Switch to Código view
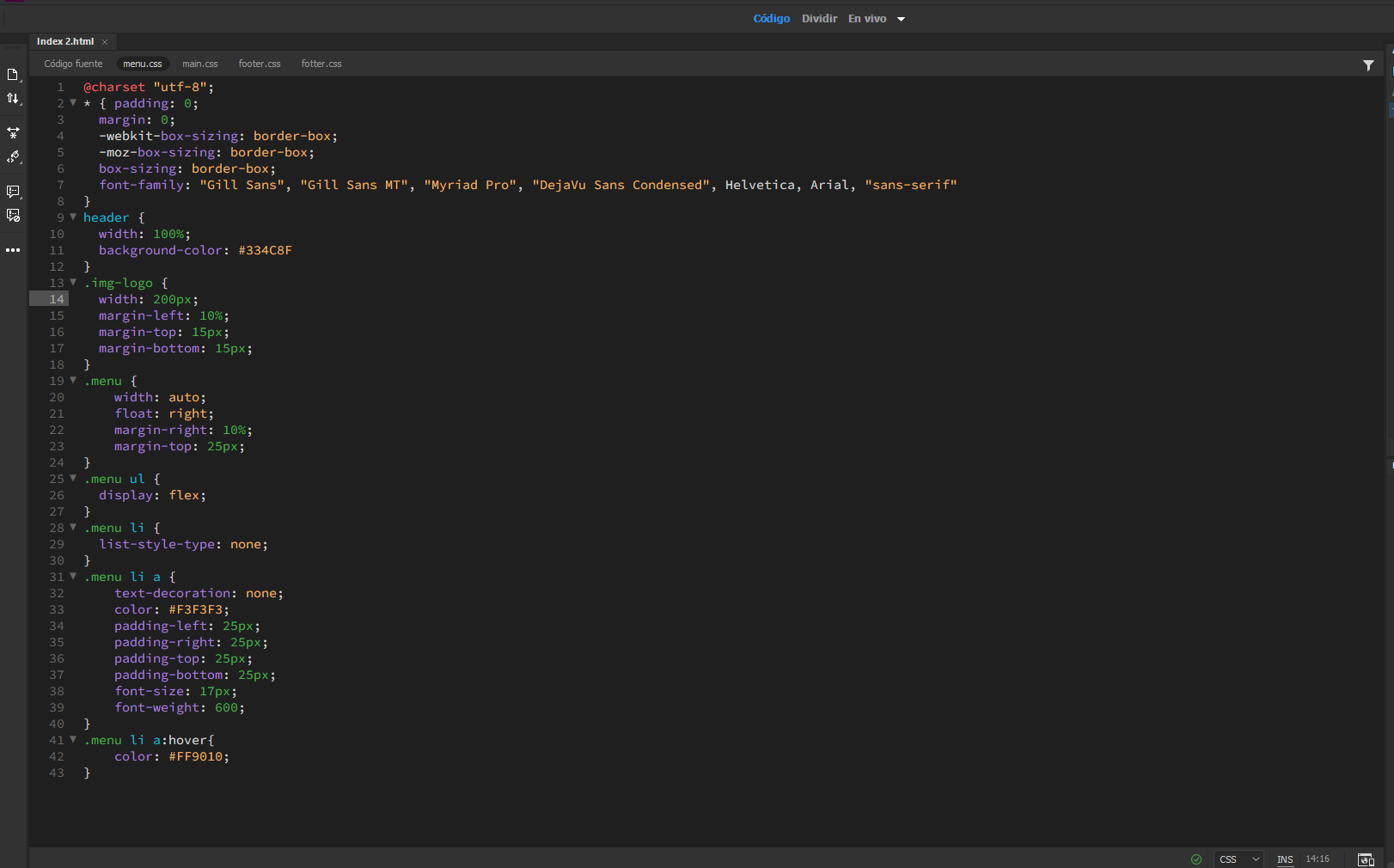 tap(772, 18)
